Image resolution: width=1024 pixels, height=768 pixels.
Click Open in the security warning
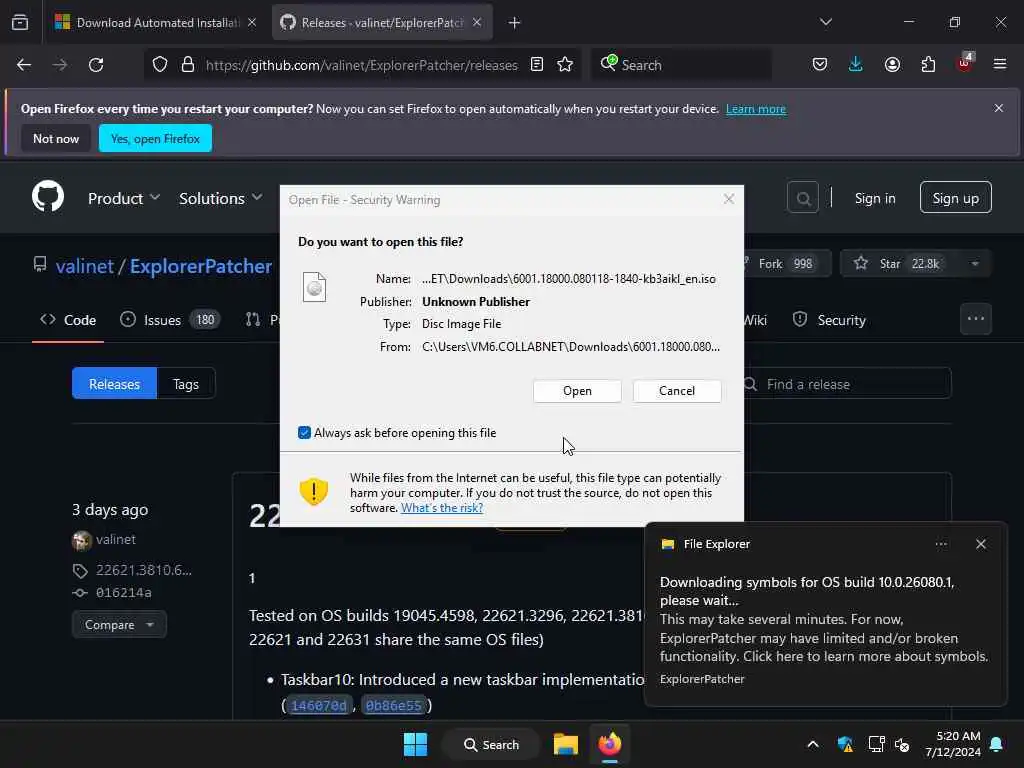[x=577, y=391]
